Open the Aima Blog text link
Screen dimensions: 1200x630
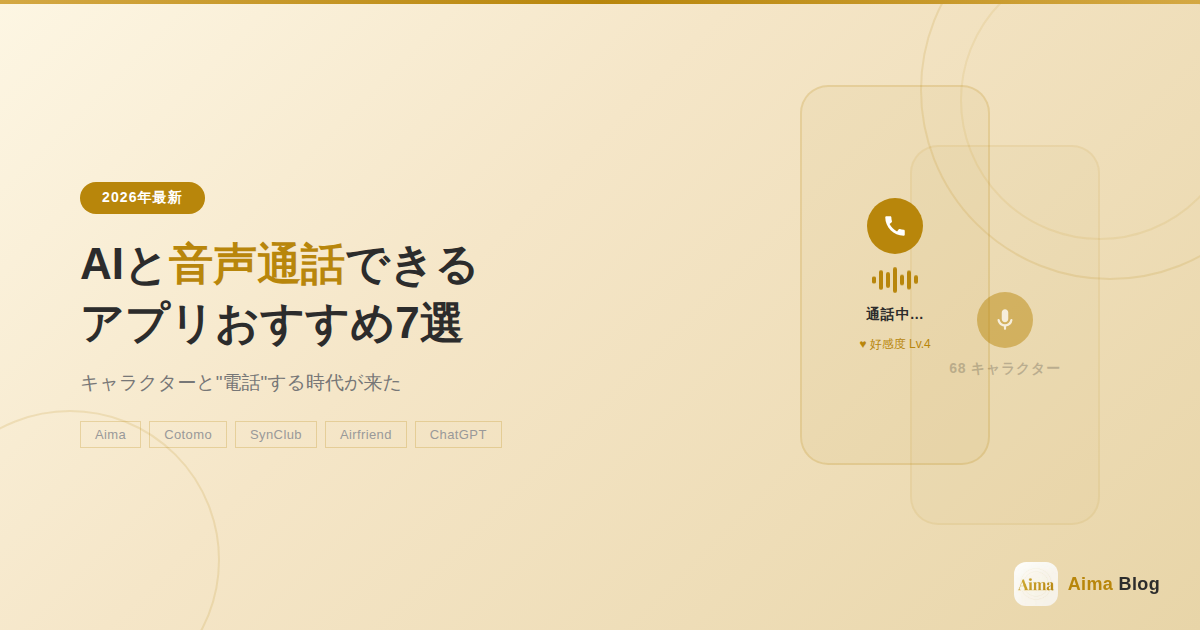pyautogui.click(x=1113, y=584)
